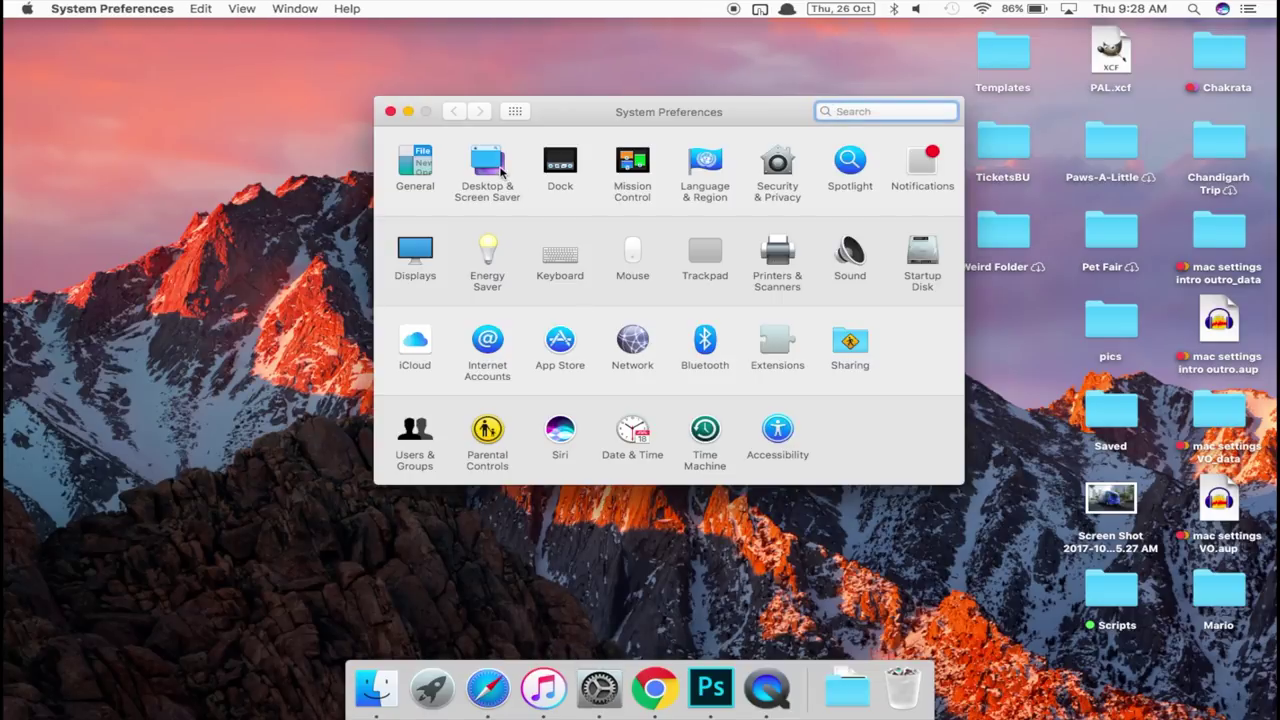Click the back arrow in toolbar

(x=454, y=111)
